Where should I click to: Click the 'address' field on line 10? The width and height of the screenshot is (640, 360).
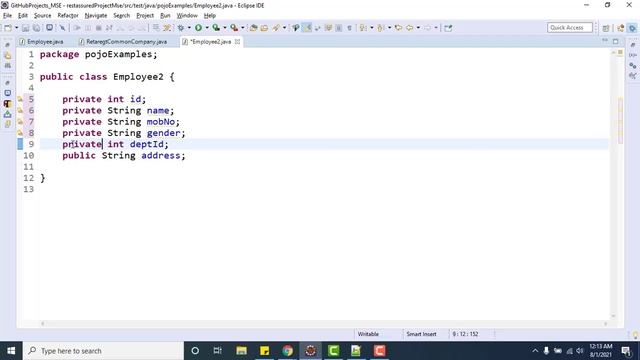click(161, 156)
